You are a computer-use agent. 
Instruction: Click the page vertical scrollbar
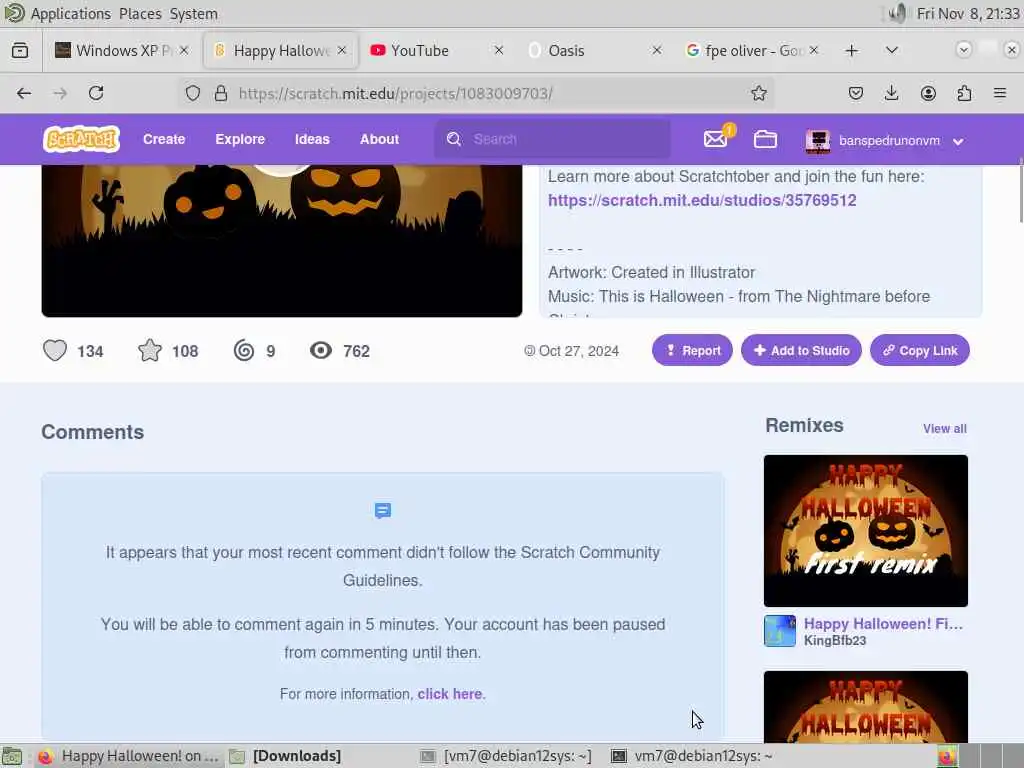point(1020,191)
